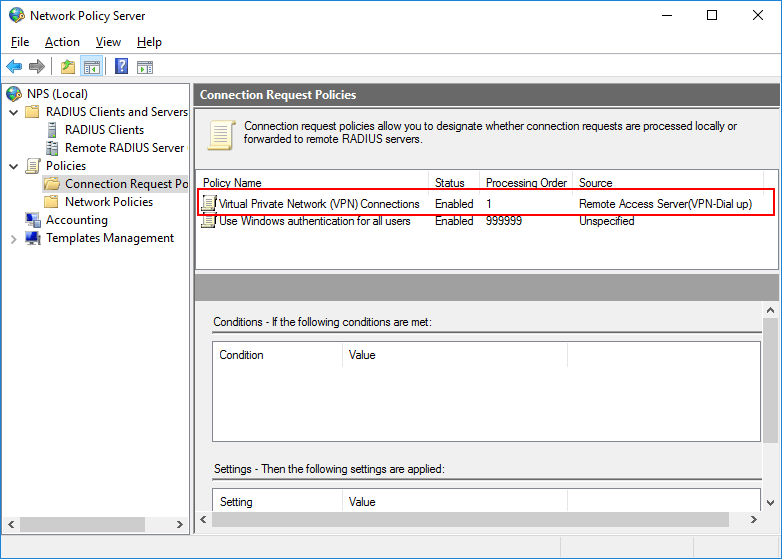Collapse the Policies tree node
The image size is (782, 559).
(14, 166)
